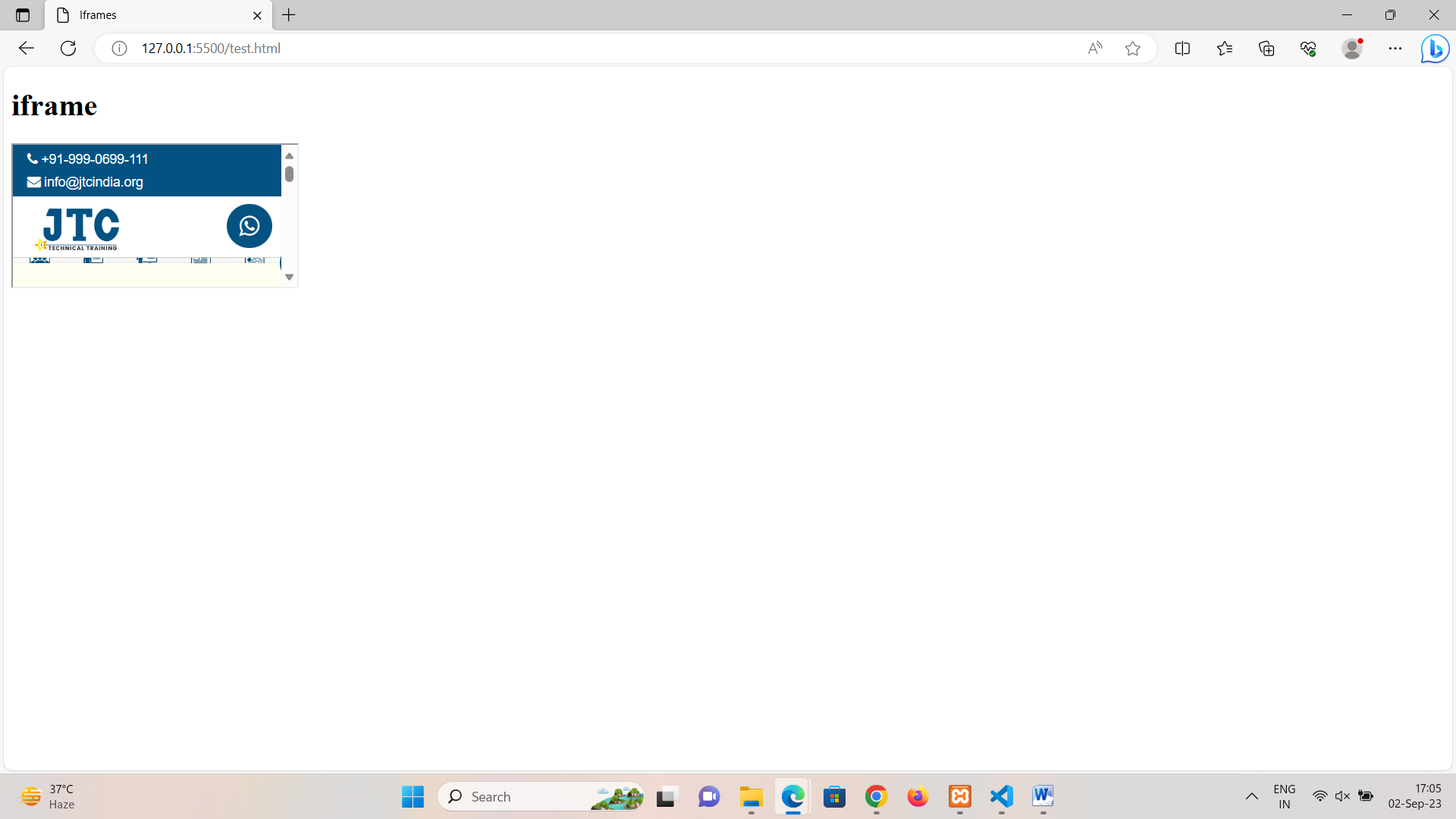
Task: Open a new tab with the plus button
Action: [x=289, y=15]
